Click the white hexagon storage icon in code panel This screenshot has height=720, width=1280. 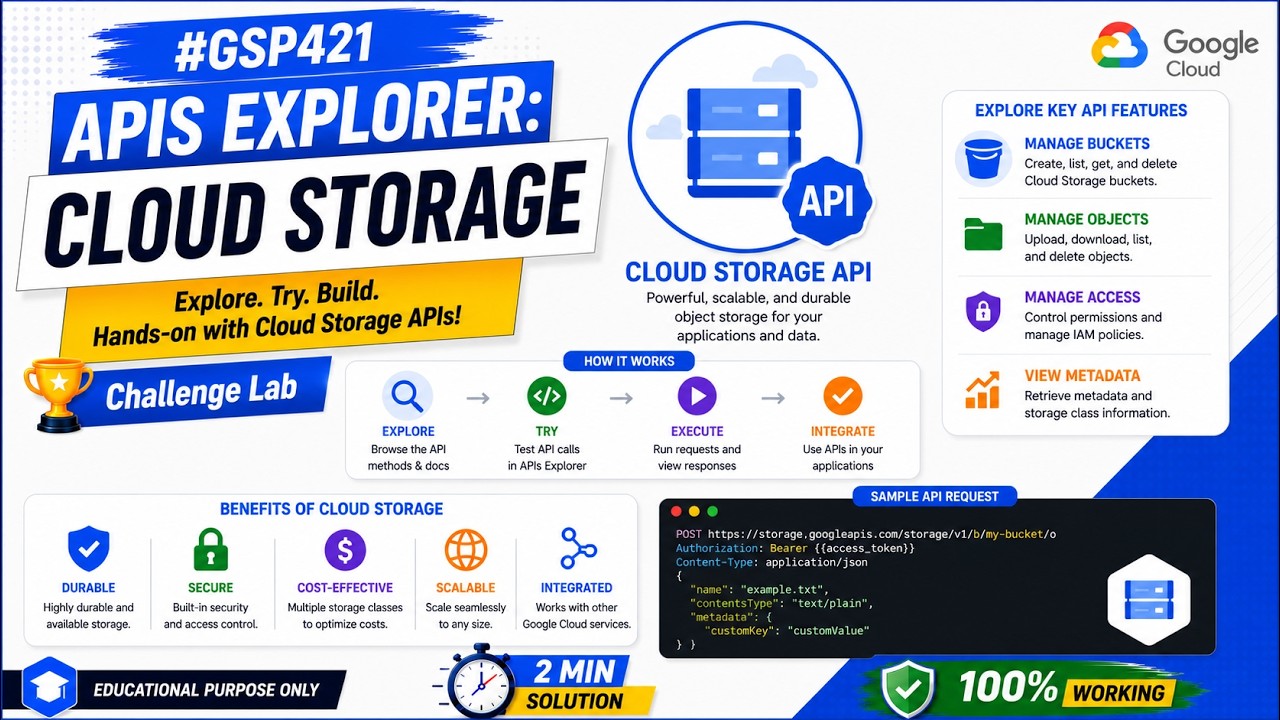click(x=1148, y=599)
